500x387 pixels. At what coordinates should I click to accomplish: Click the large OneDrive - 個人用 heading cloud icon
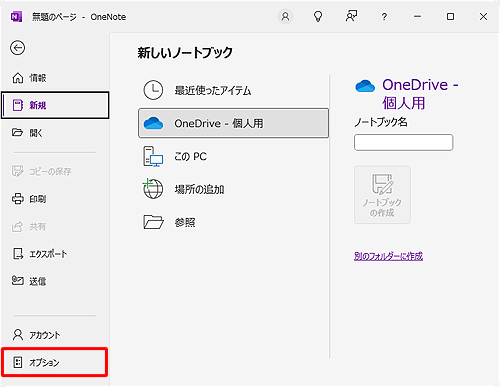point(365,86)
